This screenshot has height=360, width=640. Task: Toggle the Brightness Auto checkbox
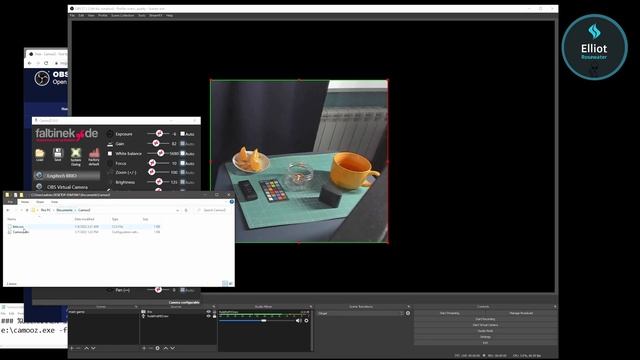(182, 182)
